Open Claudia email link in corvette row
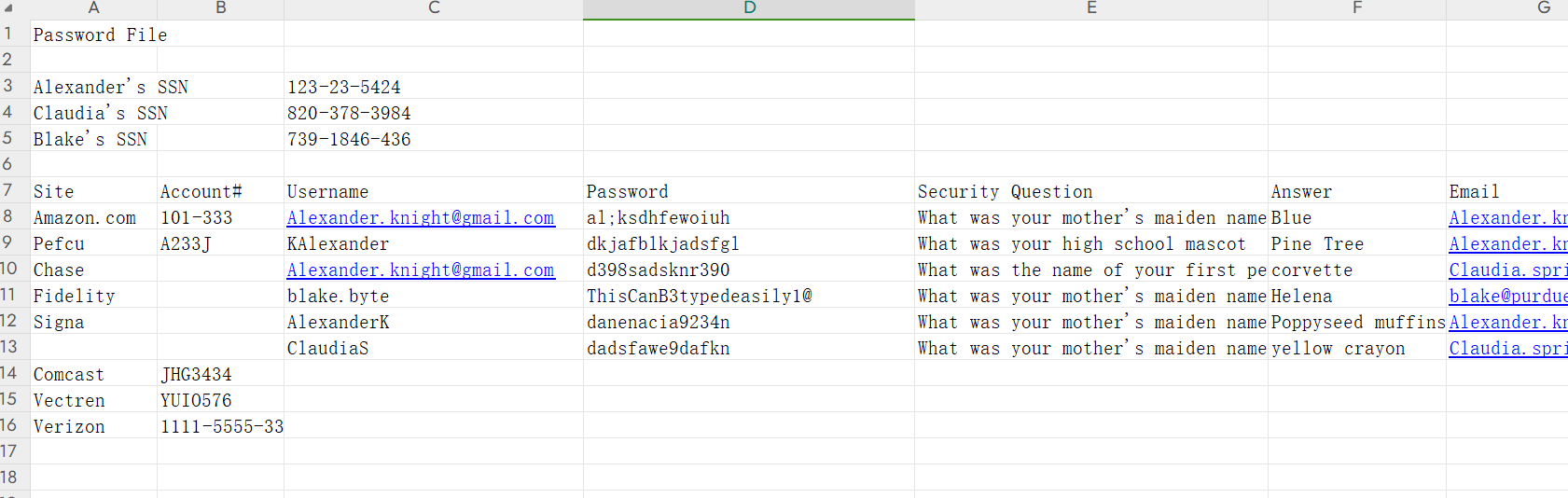The width and height of the screenshot is (1568, 498). click(1507, 270)
